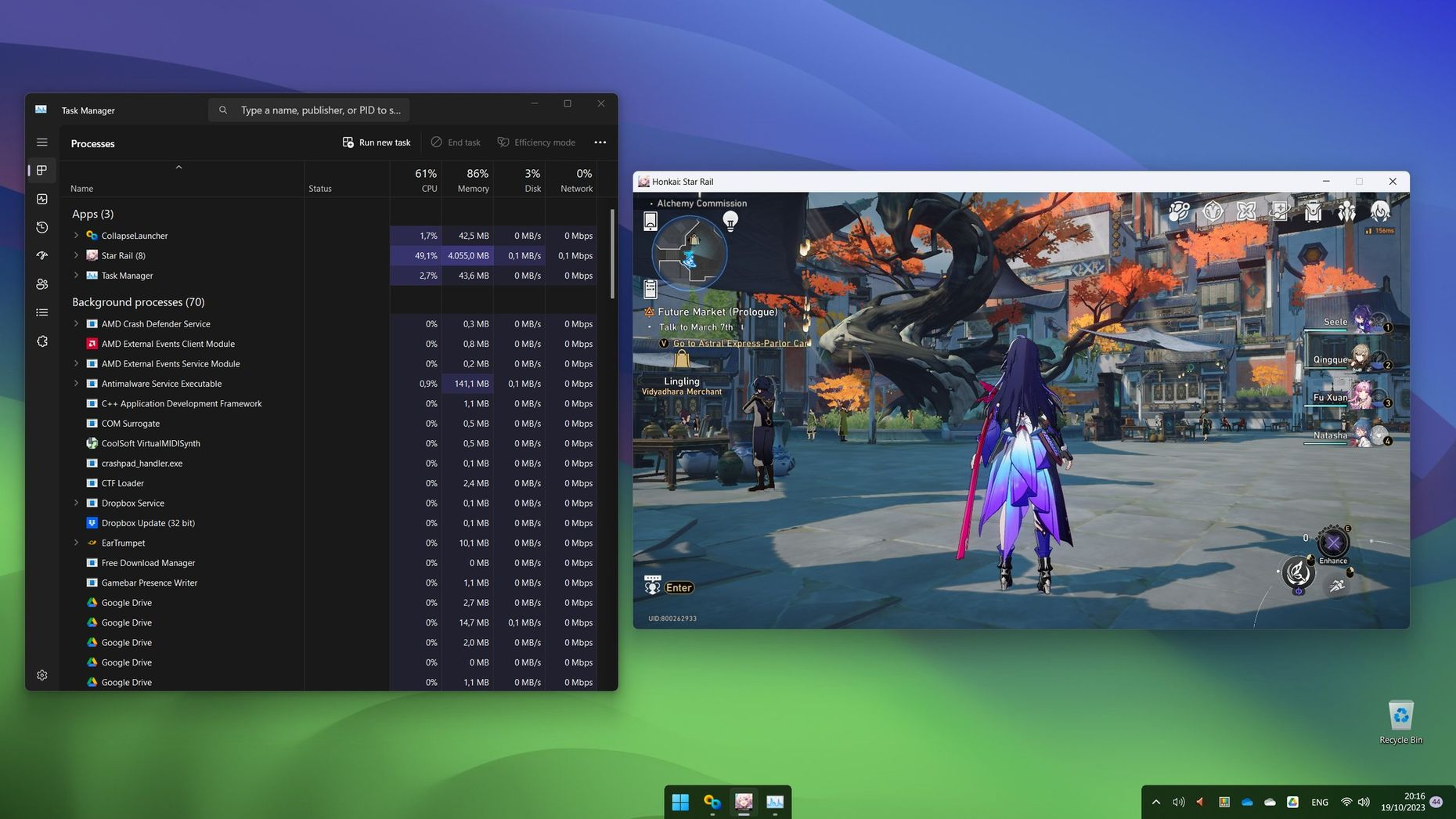This screenshot has height=819, width=1456.
Task: Open Users icon in Task Manager sidebar
Action: pyautogui.click(x=41, y=284)
